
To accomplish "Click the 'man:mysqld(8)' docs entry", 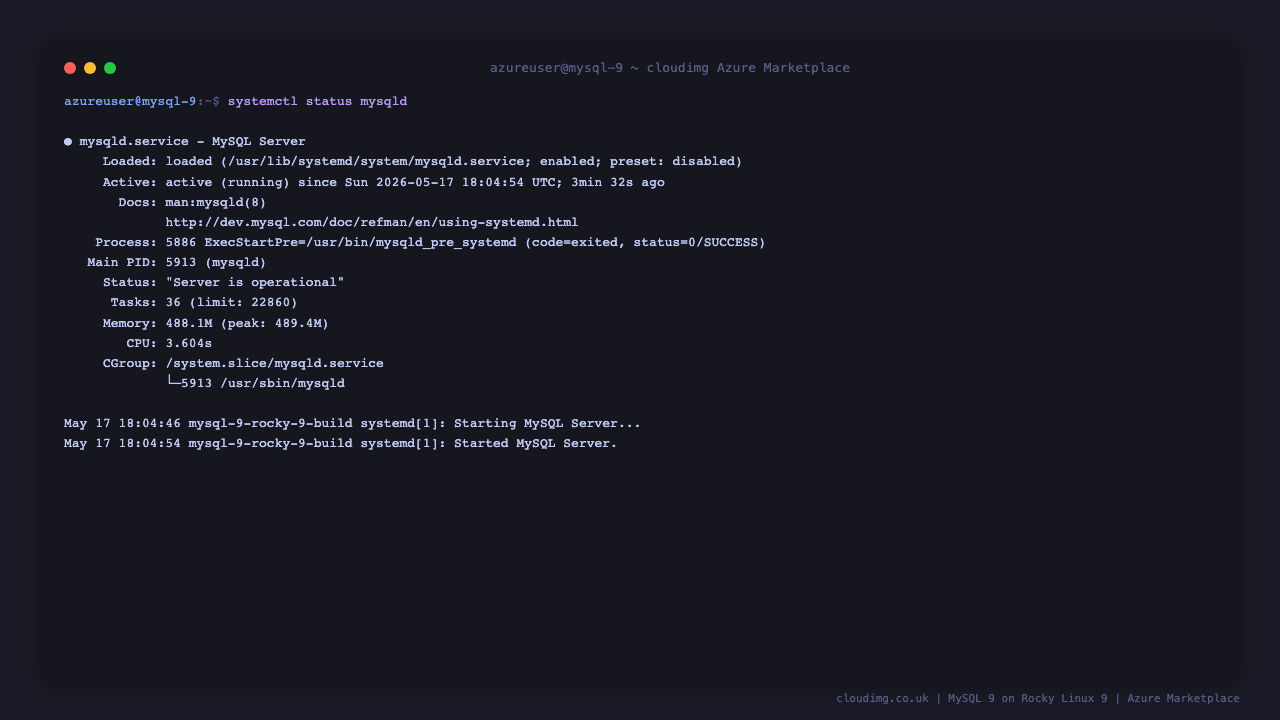I will point(216,202).
